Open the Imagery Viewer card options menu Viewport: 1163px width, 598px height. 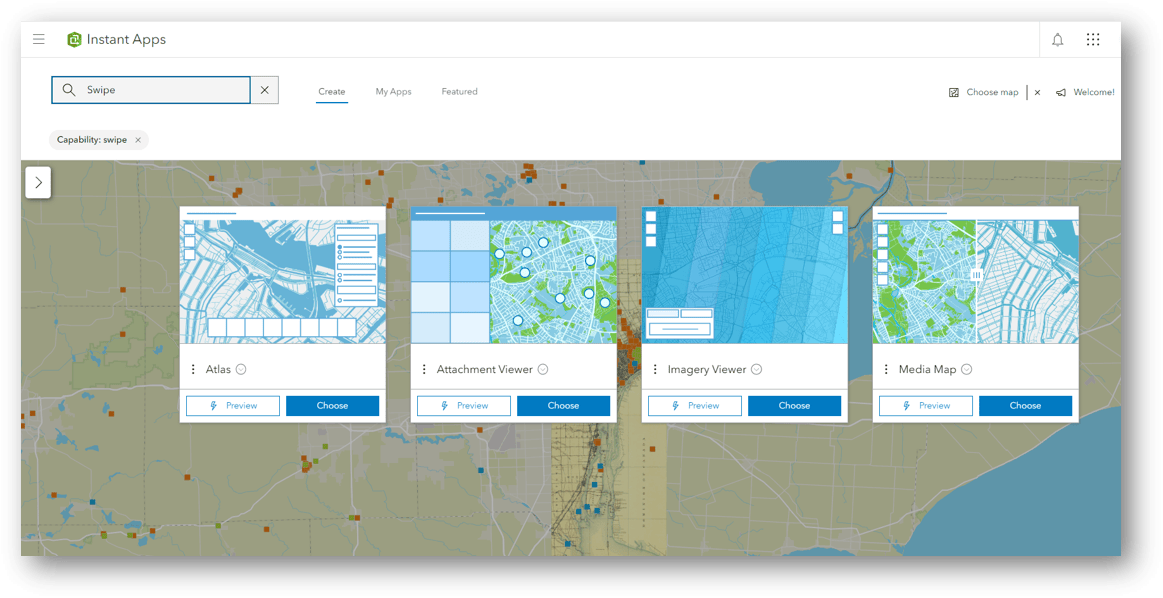pos(655,369)
